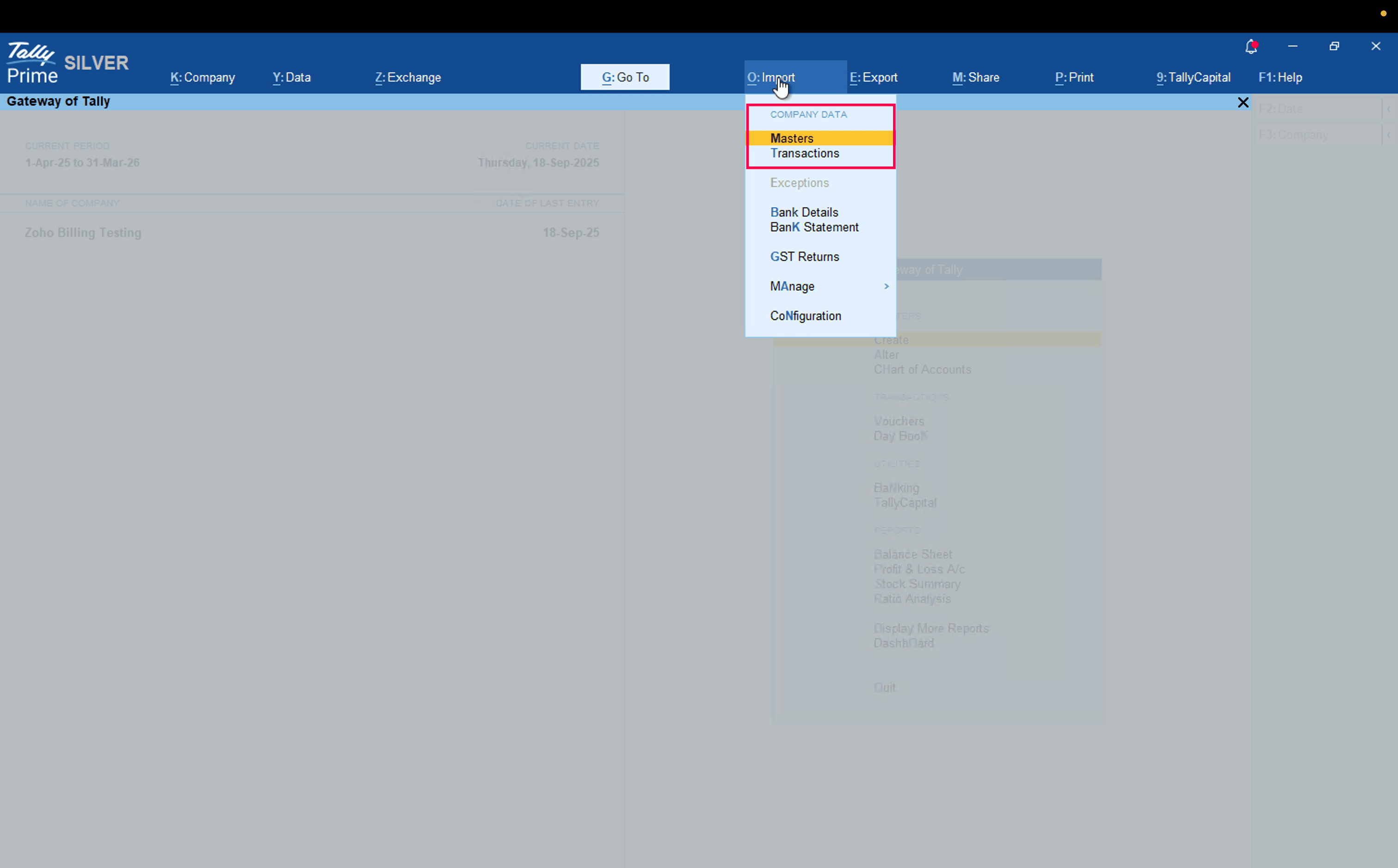Open the K: Company menu
Image resolution: width=1398 pixels, height=868 pixels.
pos(203,78)
